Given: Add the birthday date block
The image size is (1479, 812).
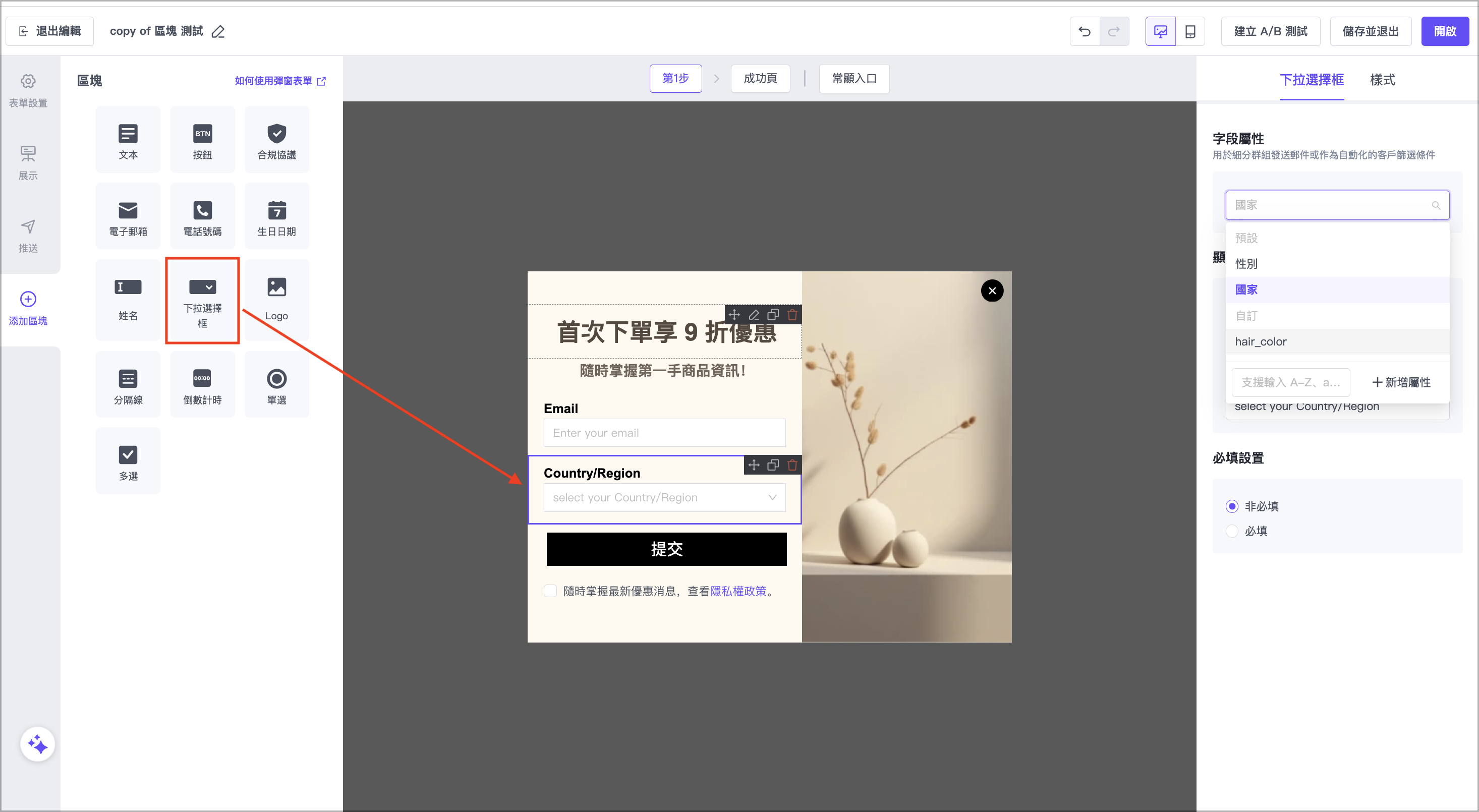Looking at the screenshot, I should 276,217.
